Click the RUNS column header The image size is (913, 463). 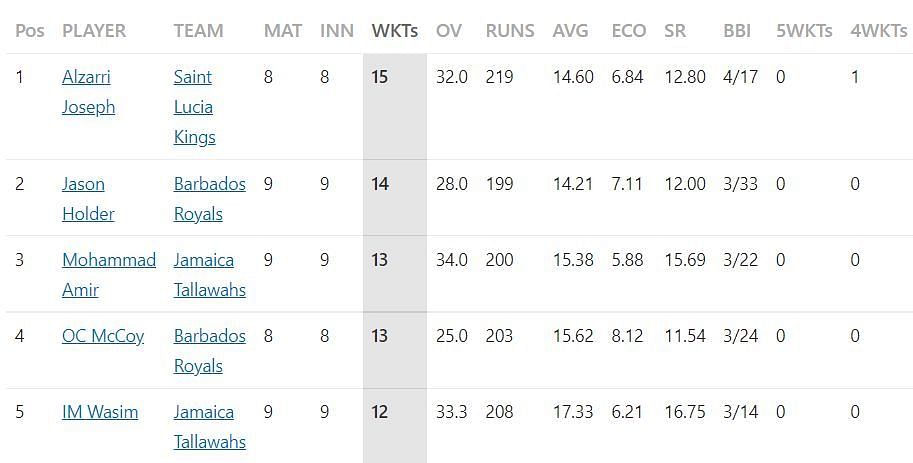[x=510, y=31]
